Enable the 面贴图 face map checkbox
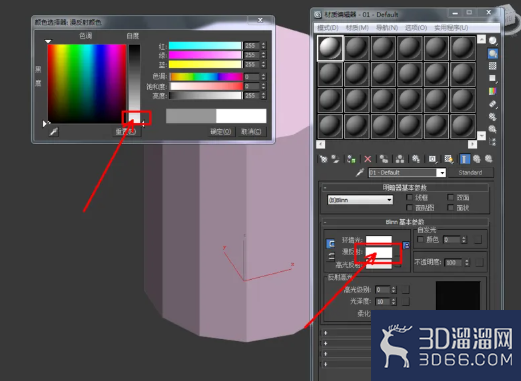Viewport: 521px width, 381px height. pyautogui.click(x=410, y=208)
